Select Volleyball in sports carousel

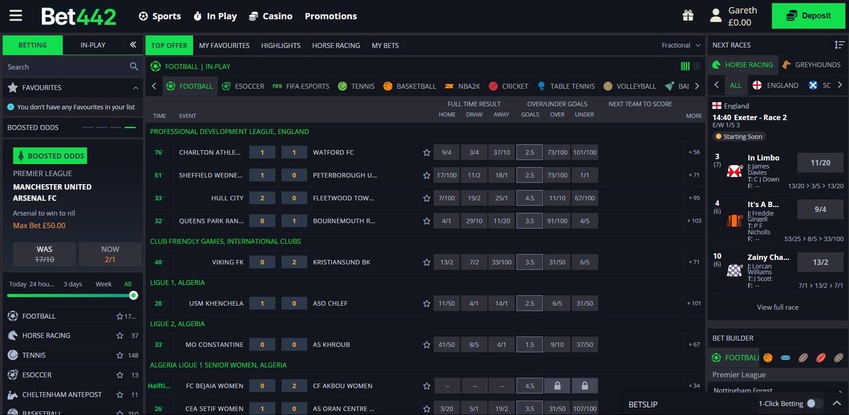tap(630, 86)
